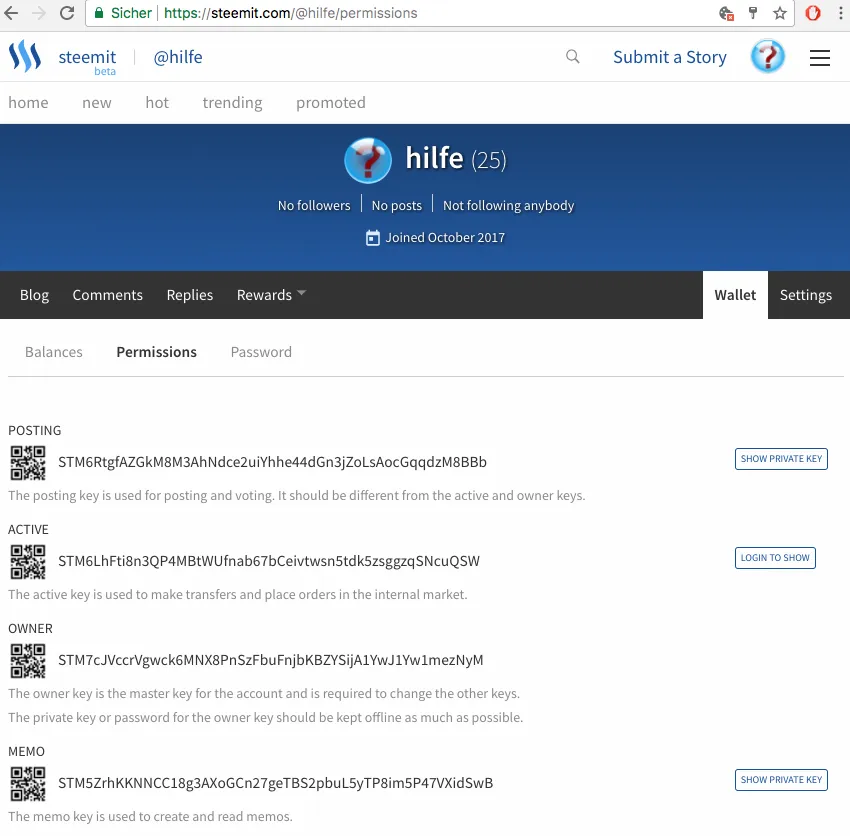Open the promoted feed

[x=331, y=102]
